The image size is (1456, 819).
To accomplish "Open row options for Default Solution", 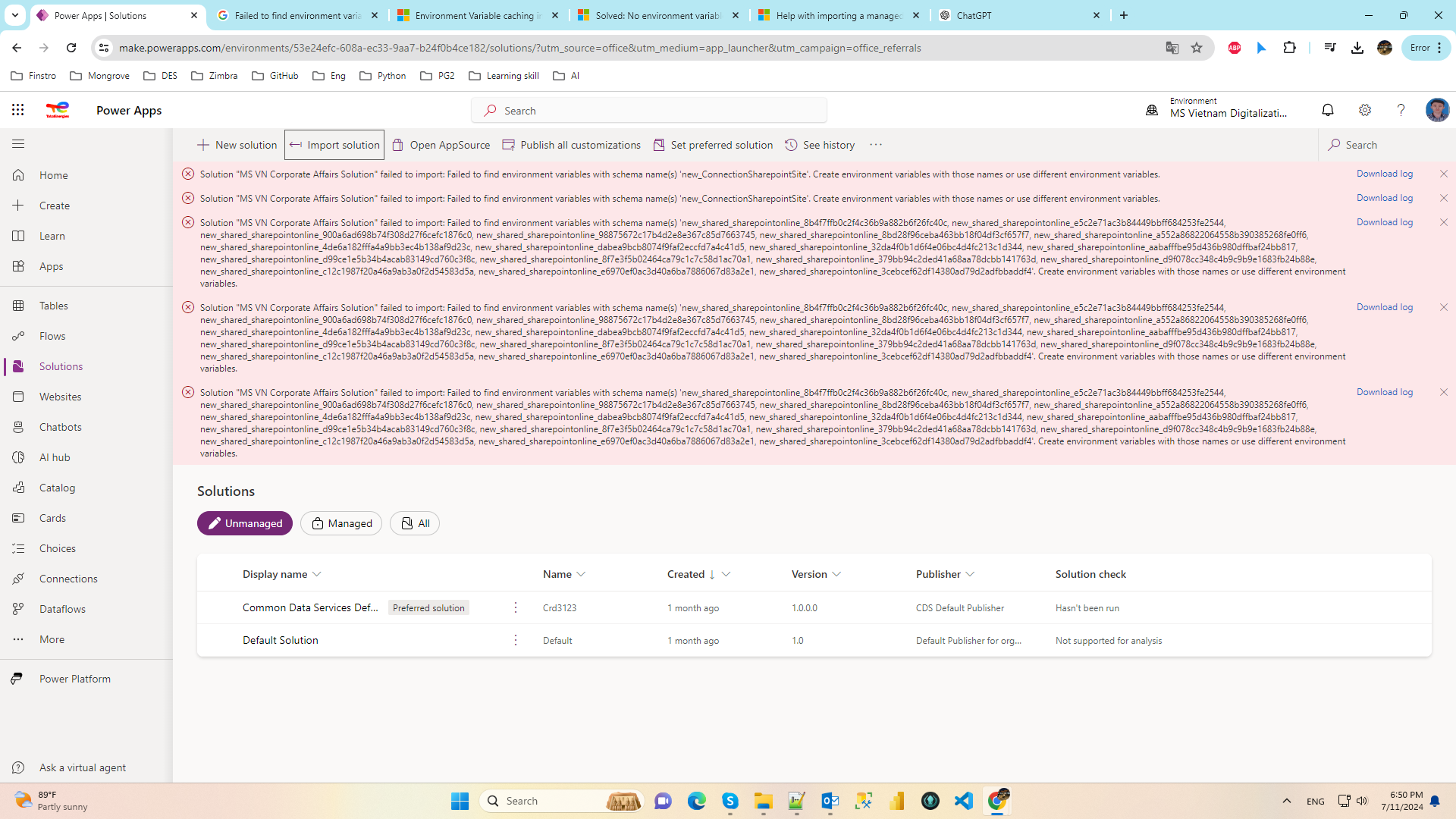I will (516, 640).
